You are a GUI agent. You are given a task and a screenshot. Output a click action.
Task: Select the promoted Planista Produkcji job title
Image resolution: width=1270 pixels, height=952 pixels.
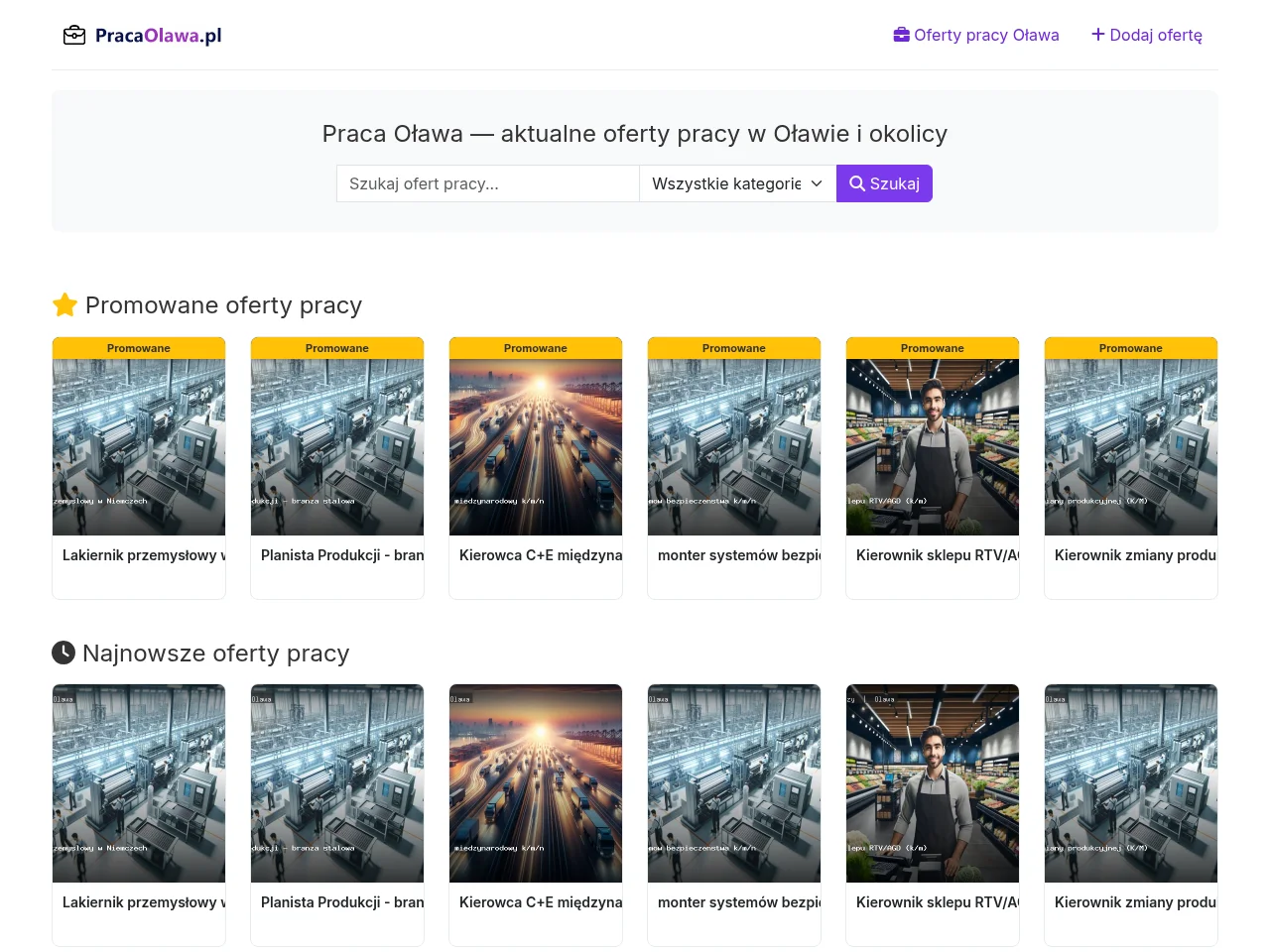coord(342,555)
